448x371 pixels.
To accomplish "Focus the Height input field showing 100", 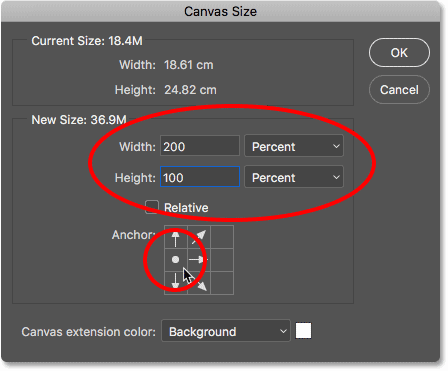I will (x=200, y=177).
